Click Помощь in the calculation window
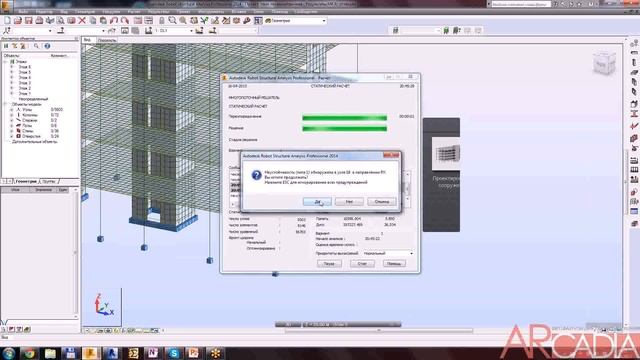The width and height of the screenshot is (640, 360). coord(394,264)
